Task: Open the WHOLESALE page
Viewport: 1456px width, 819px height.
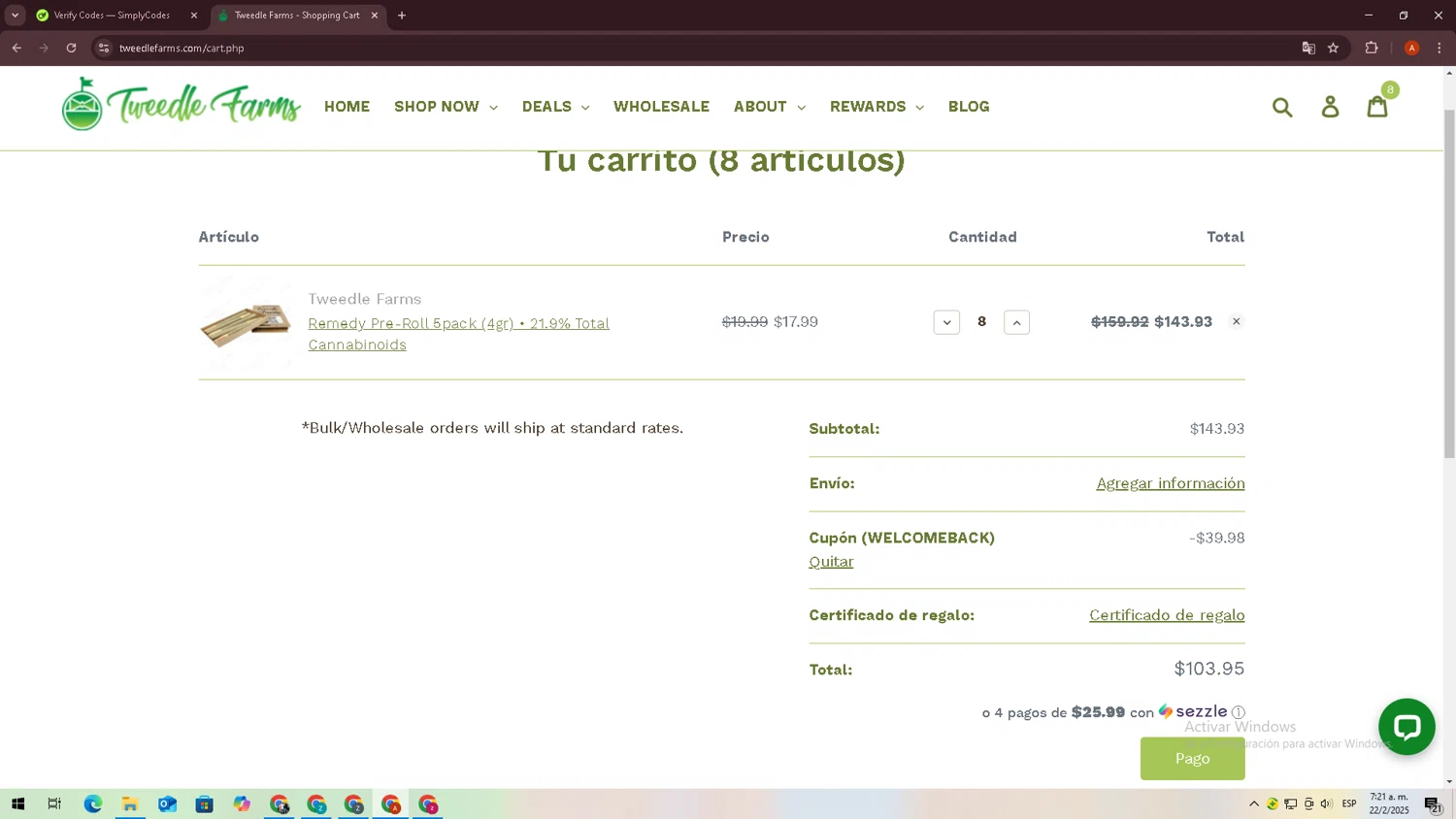Action: point(661,107)
